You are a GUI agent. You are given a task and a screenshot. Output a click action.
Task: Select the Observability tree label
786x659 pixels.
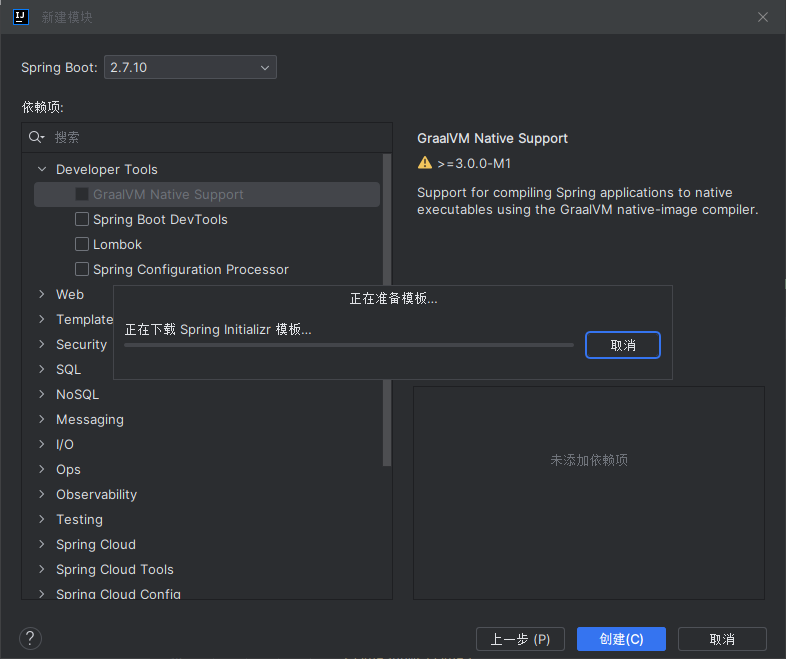96,494
